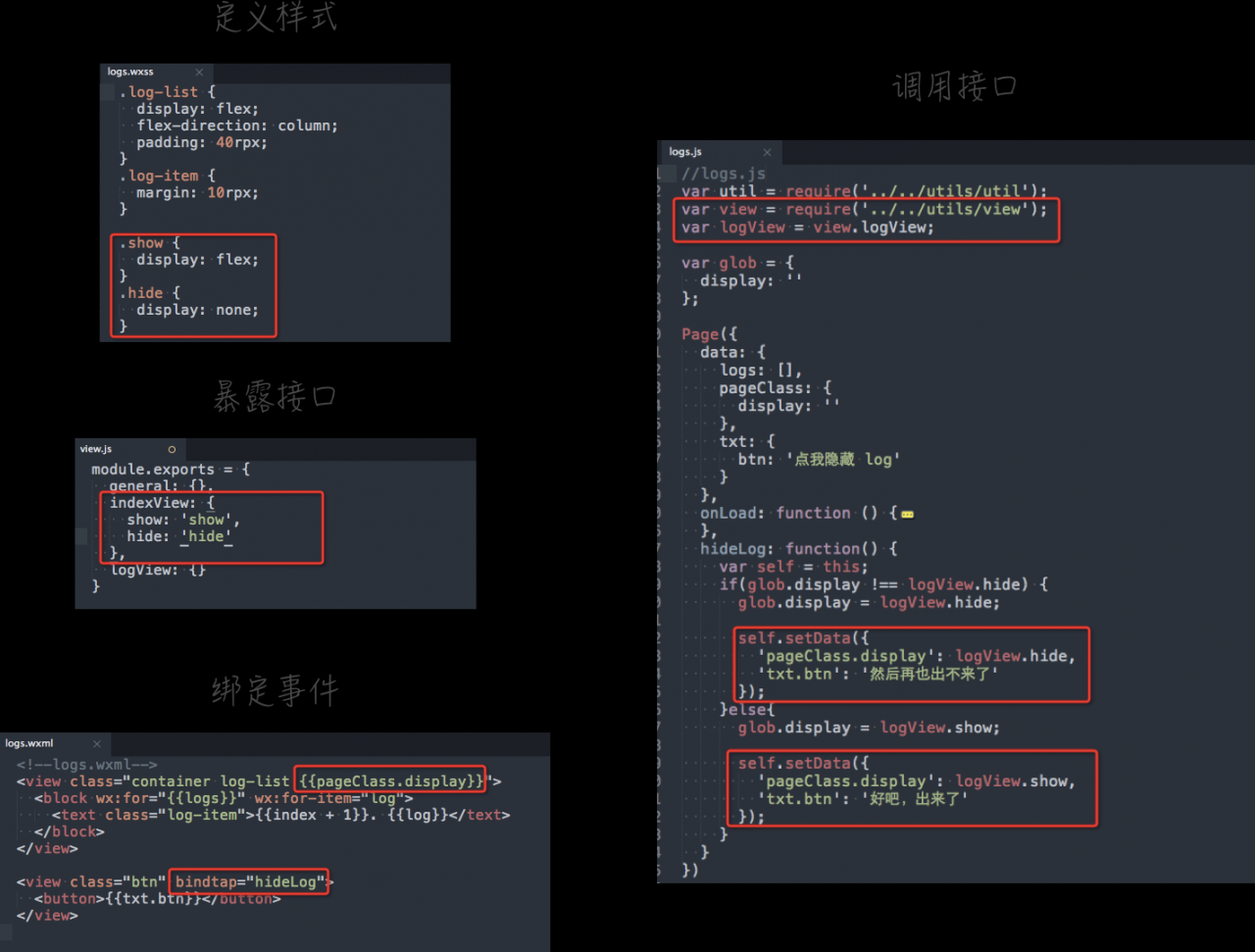Click the module.exports line in view.js
The image size is (1255, 952).
point(171,470)
